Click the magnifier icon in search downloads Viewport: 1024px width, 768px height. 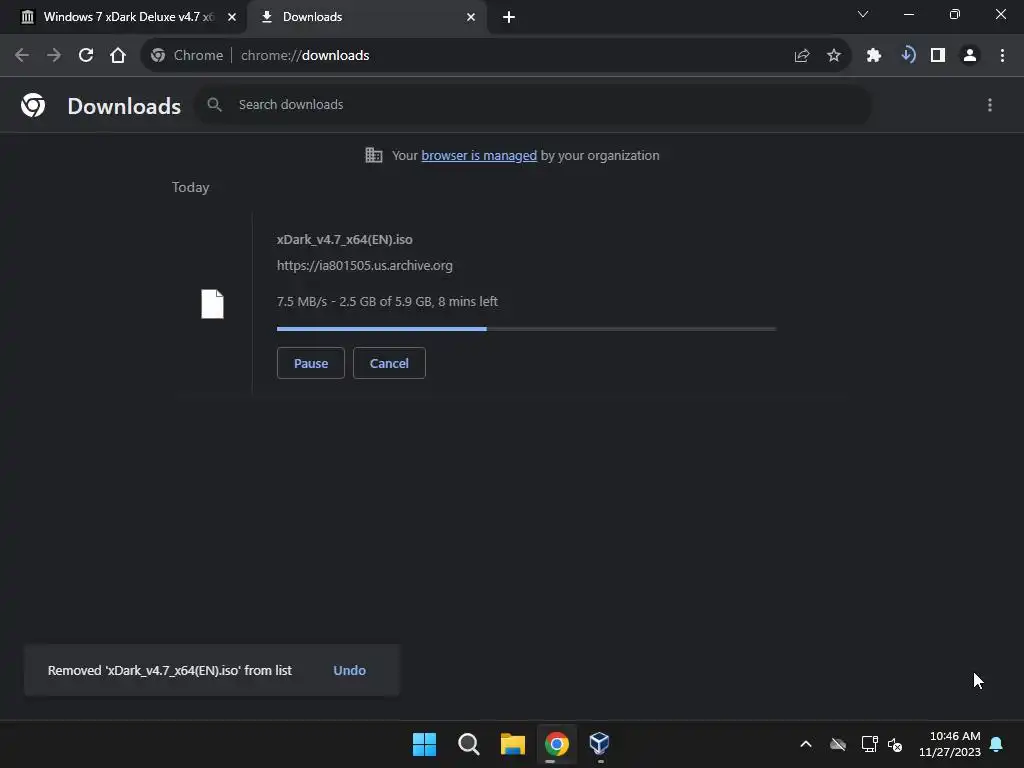click(214, 104)
